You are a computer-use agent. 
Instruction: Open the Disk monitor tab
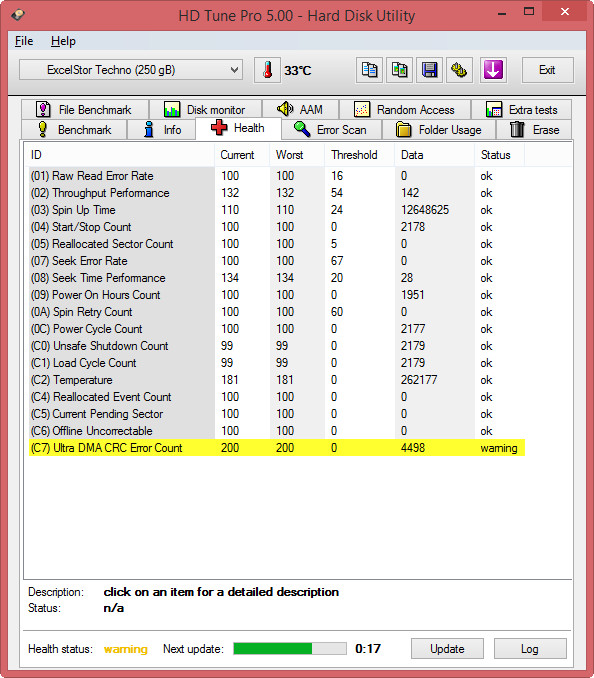205,110
